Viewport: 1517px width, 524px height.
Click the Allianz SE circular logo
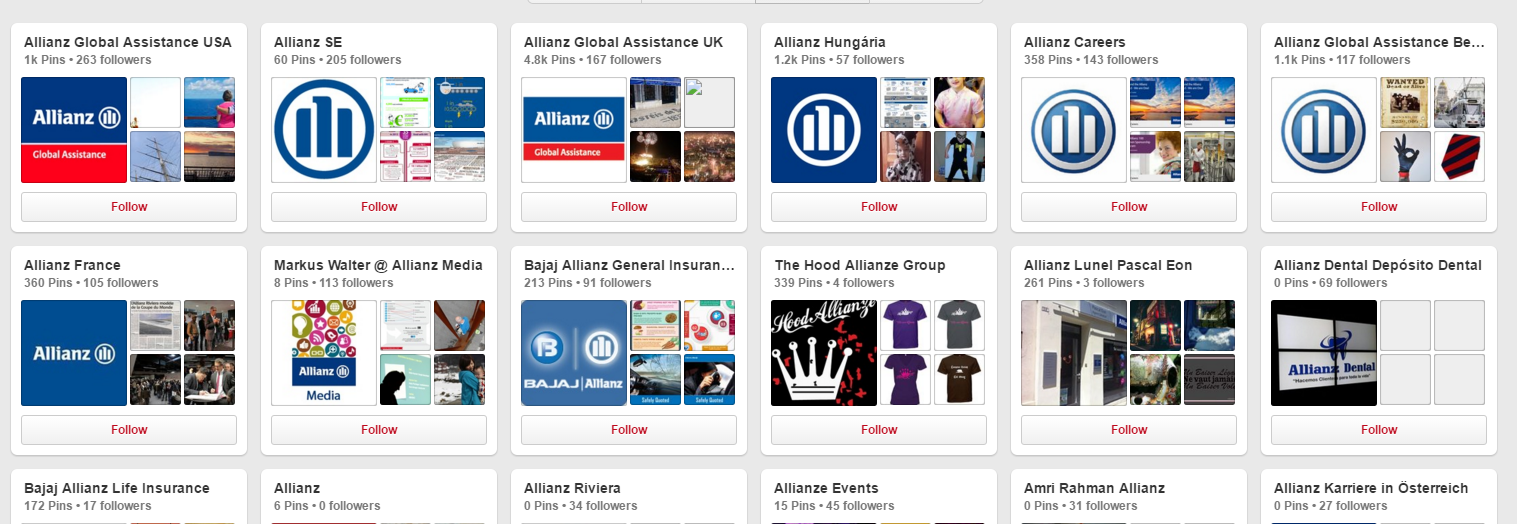pos(324,130)
